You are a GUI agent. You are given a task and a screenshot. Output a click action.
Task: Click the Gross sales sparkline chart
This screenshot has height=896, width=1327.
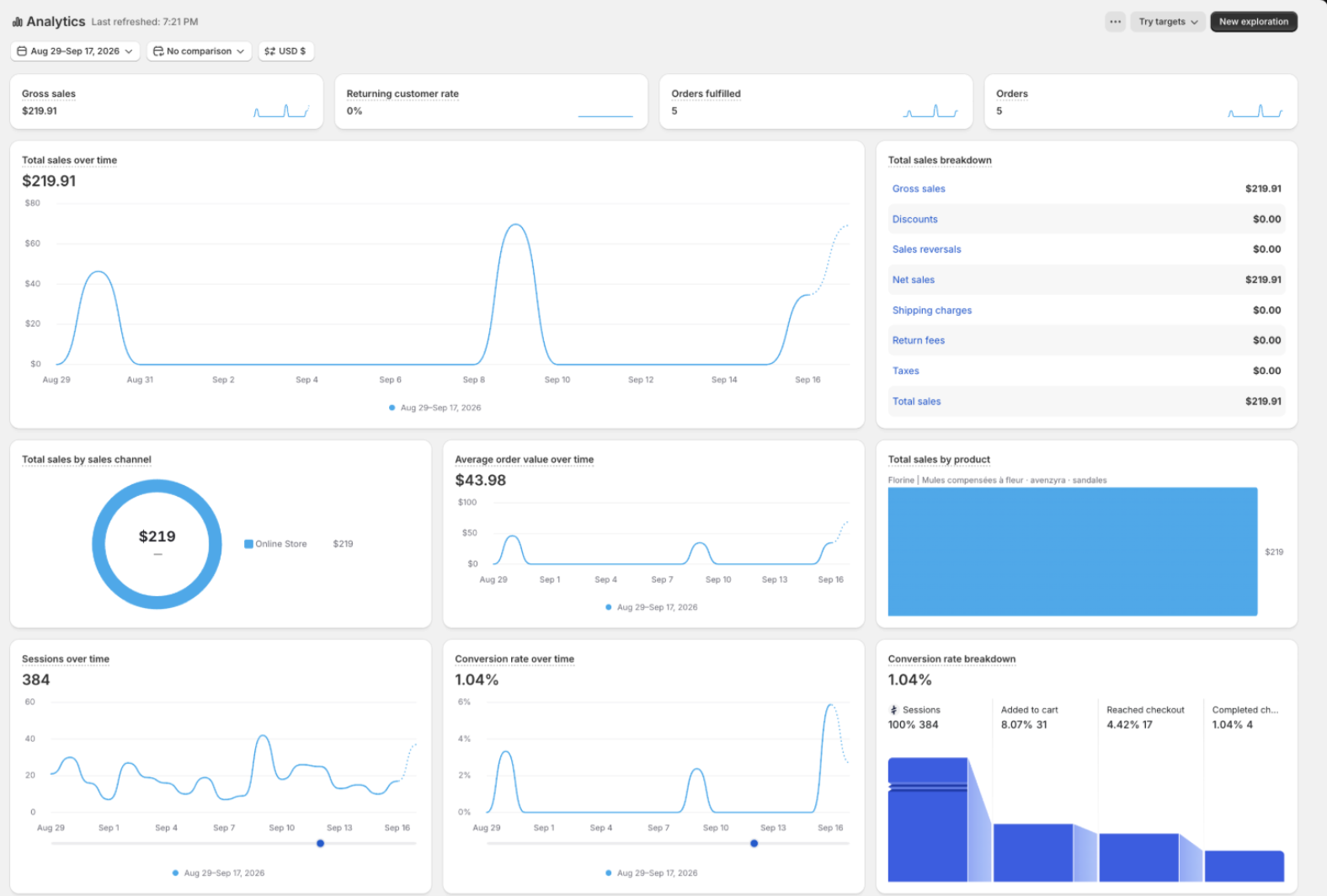tap(282, 110)
